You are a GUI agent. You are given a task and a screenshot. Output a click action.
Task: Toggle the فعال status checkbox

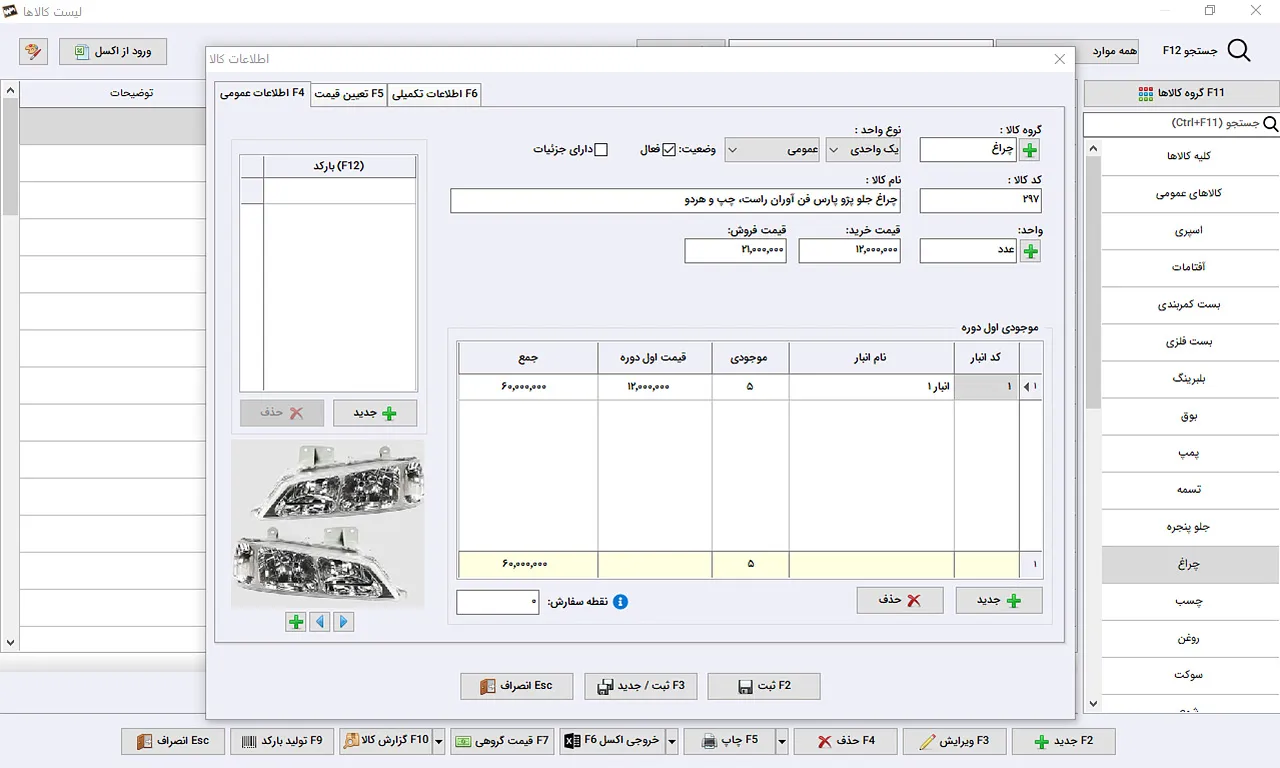pyautogui.click(x=670, y=150)
